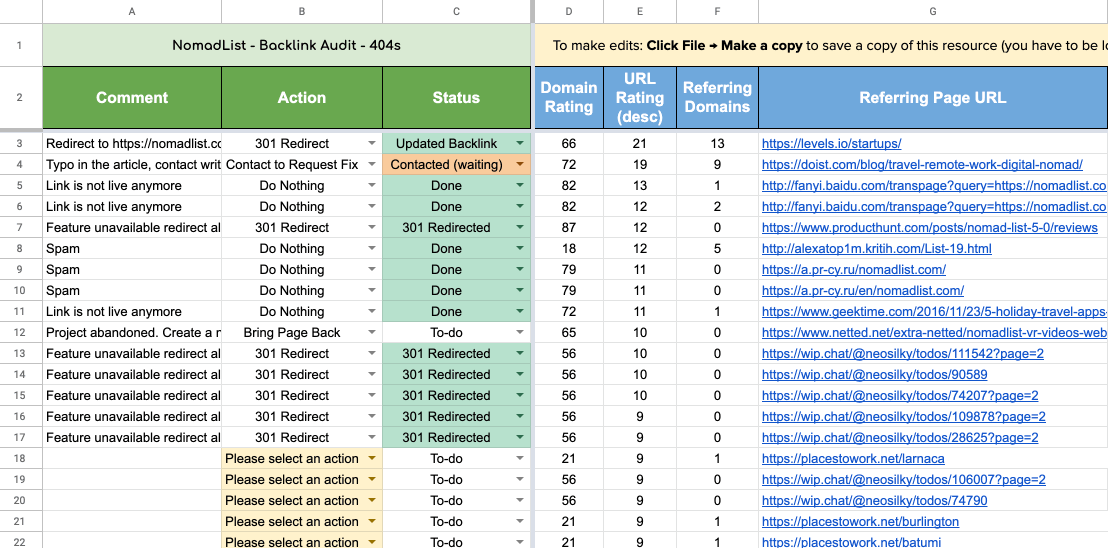Follow the producthunt.com nomad-list-5-0 reviews link
This screenshot has height=548, width=1108.
click(930, 228)
